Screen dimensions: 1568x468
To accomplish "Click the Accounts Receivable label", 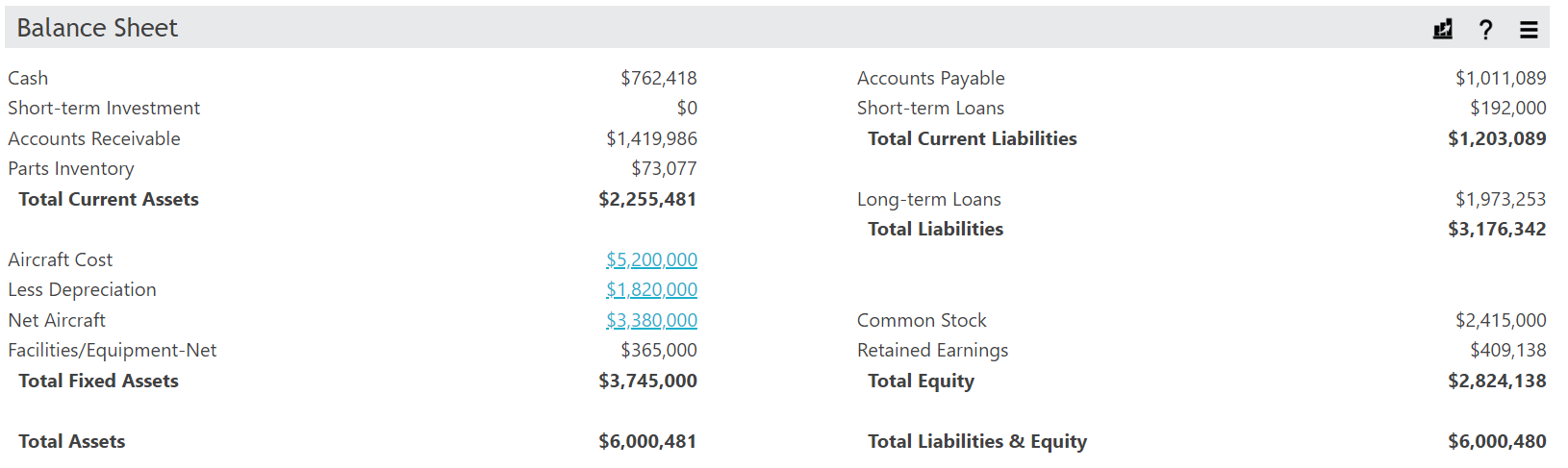I will tap(94, 138).
